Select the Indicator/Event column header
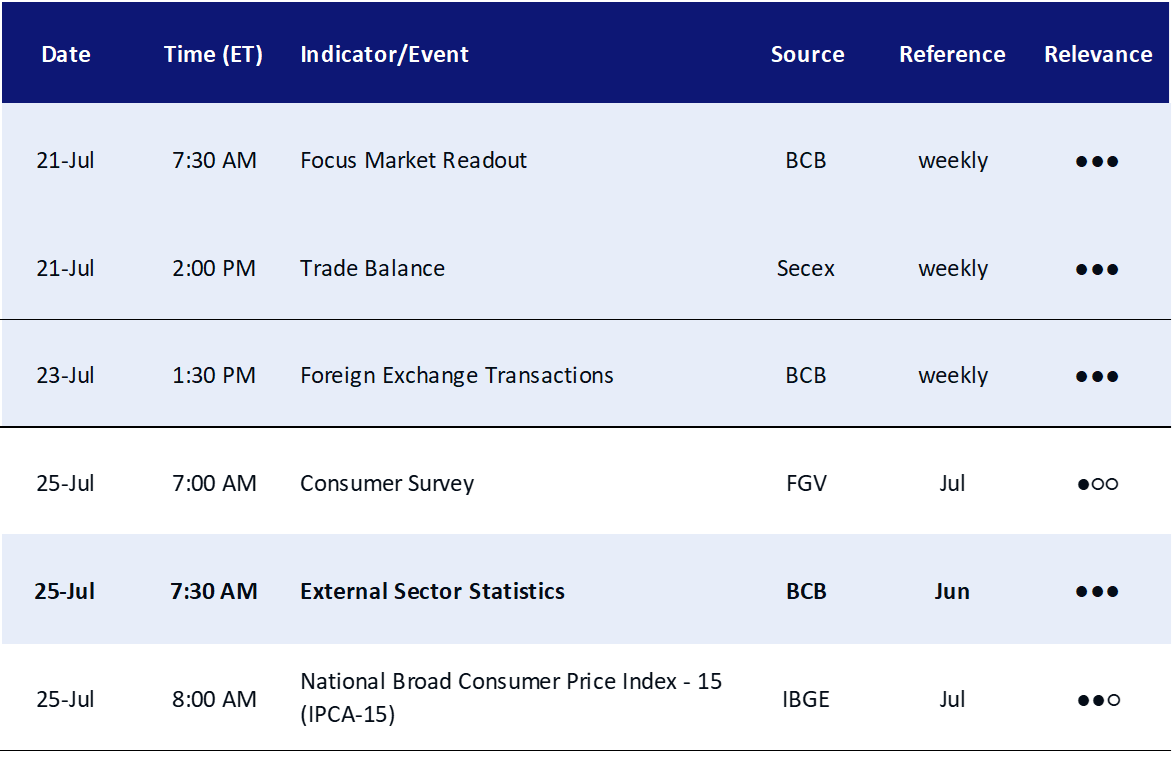This screenshot has width=1172, height=763. coord(384,55)
